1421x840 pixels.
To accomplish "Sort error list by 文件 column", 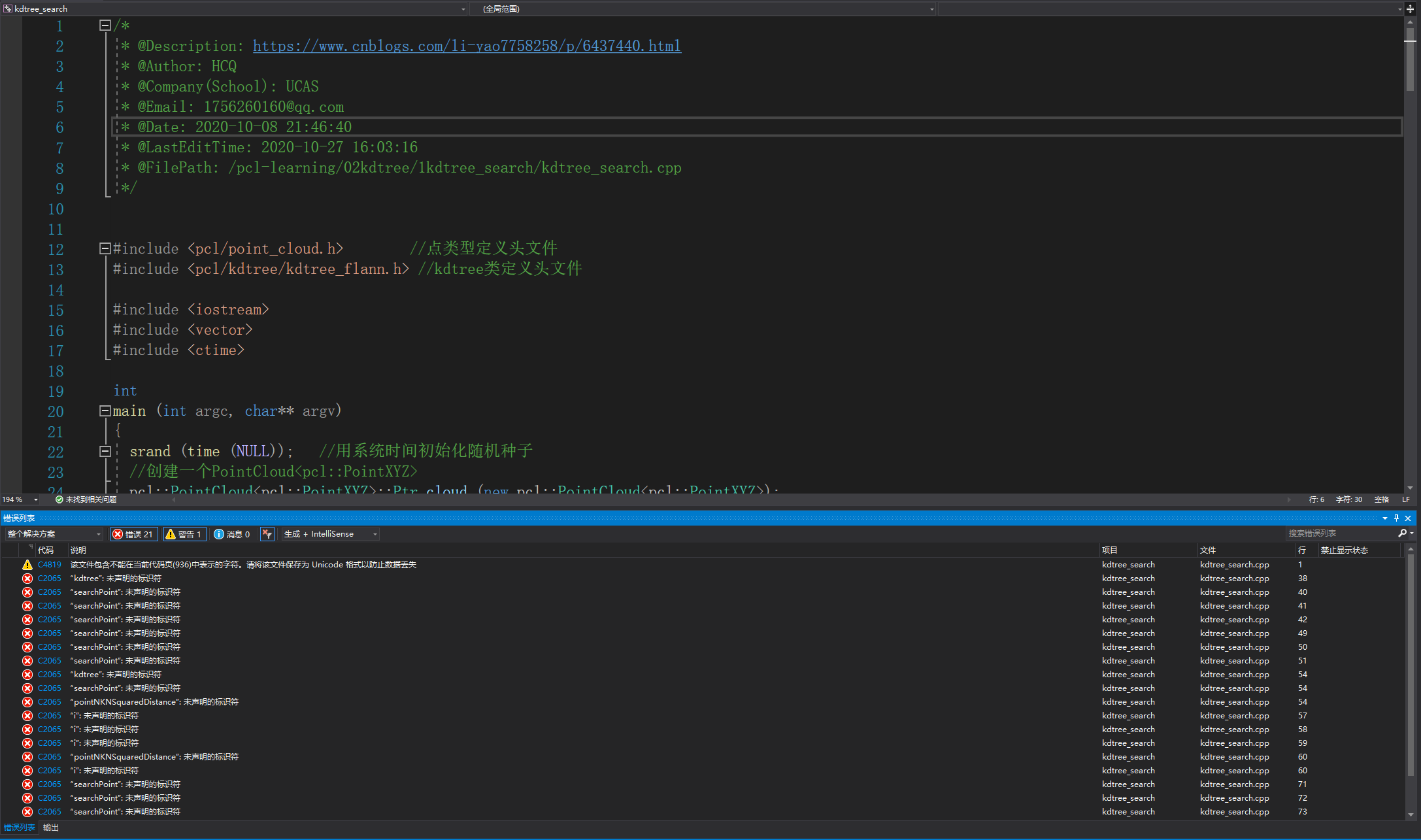I will [x=1246, y=550].
